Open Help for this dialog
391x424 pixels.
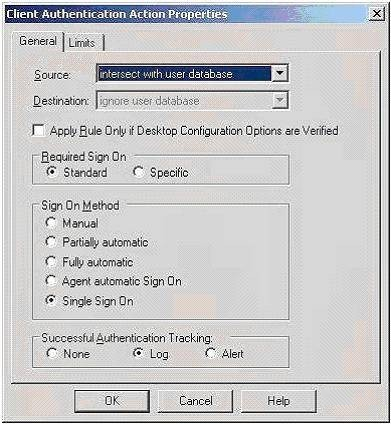[278, 401]
